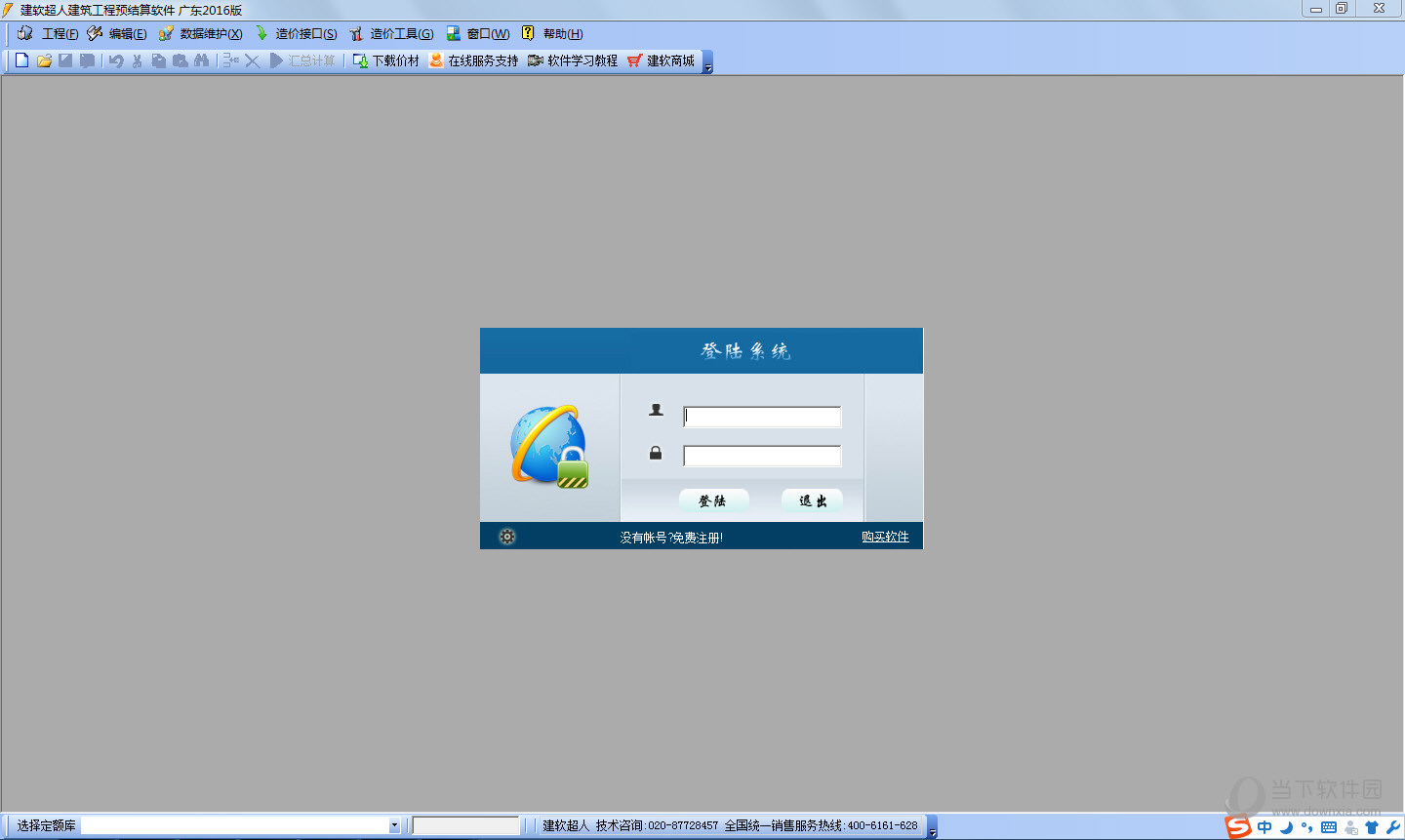Open the Sogou soft keyboard icon

coord(1329,827)
